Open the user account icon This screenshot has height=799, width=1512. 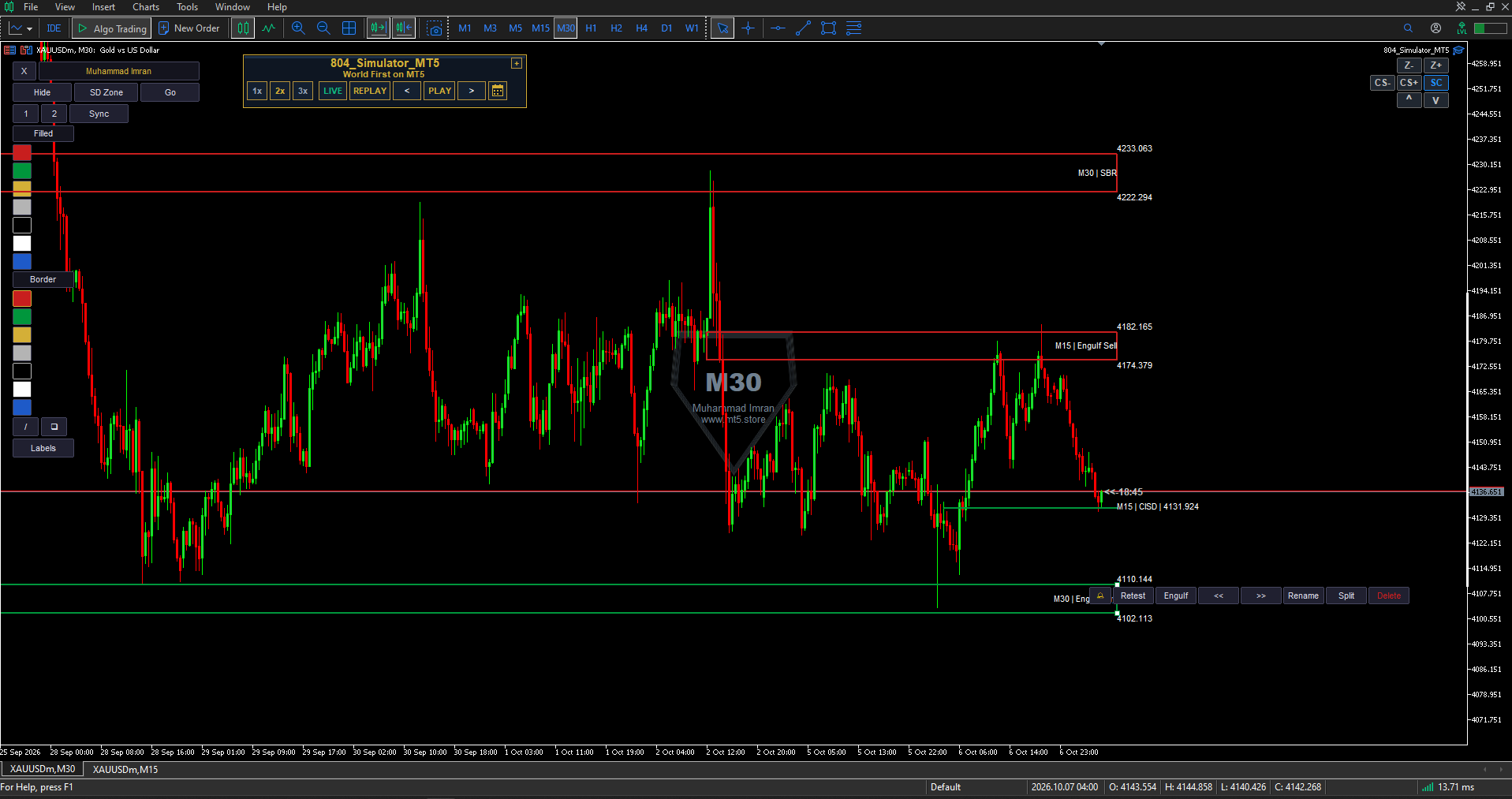(1435, 28)
